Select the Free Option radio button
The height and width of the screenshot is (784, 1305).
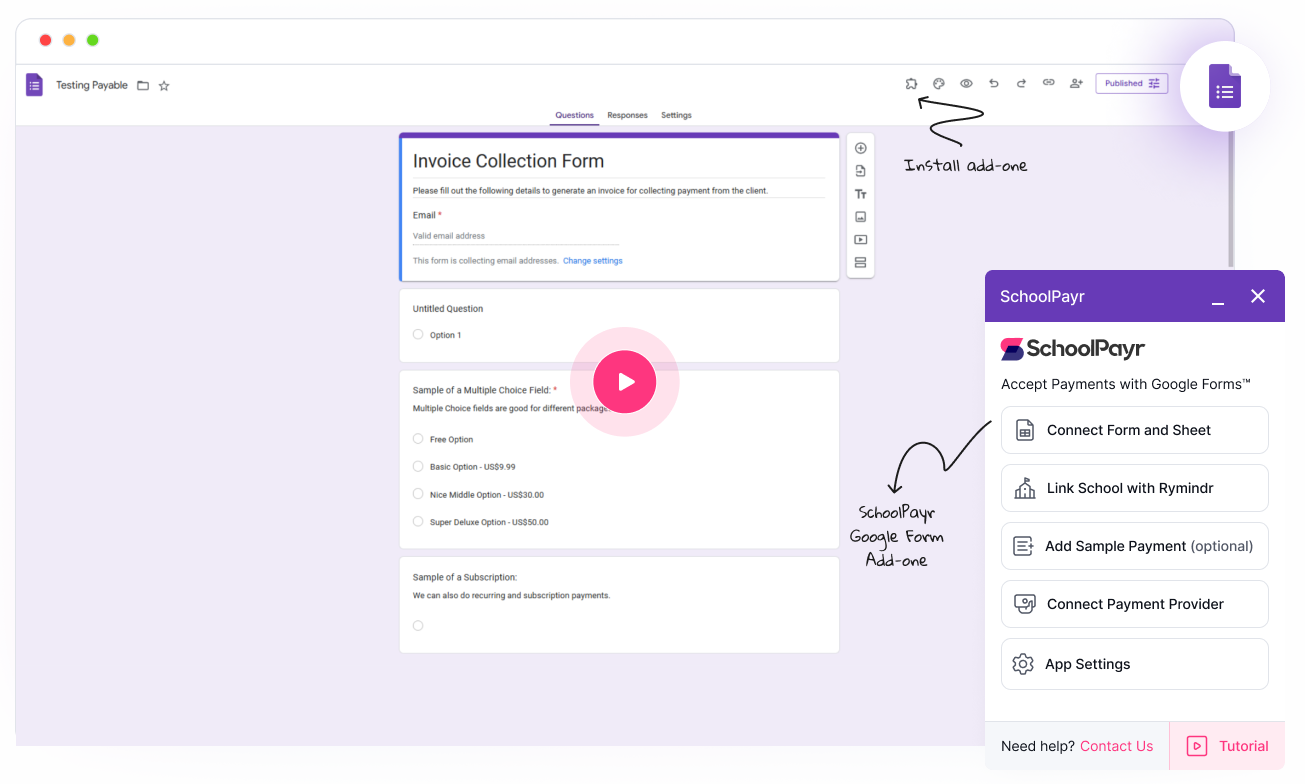[418, 439]
